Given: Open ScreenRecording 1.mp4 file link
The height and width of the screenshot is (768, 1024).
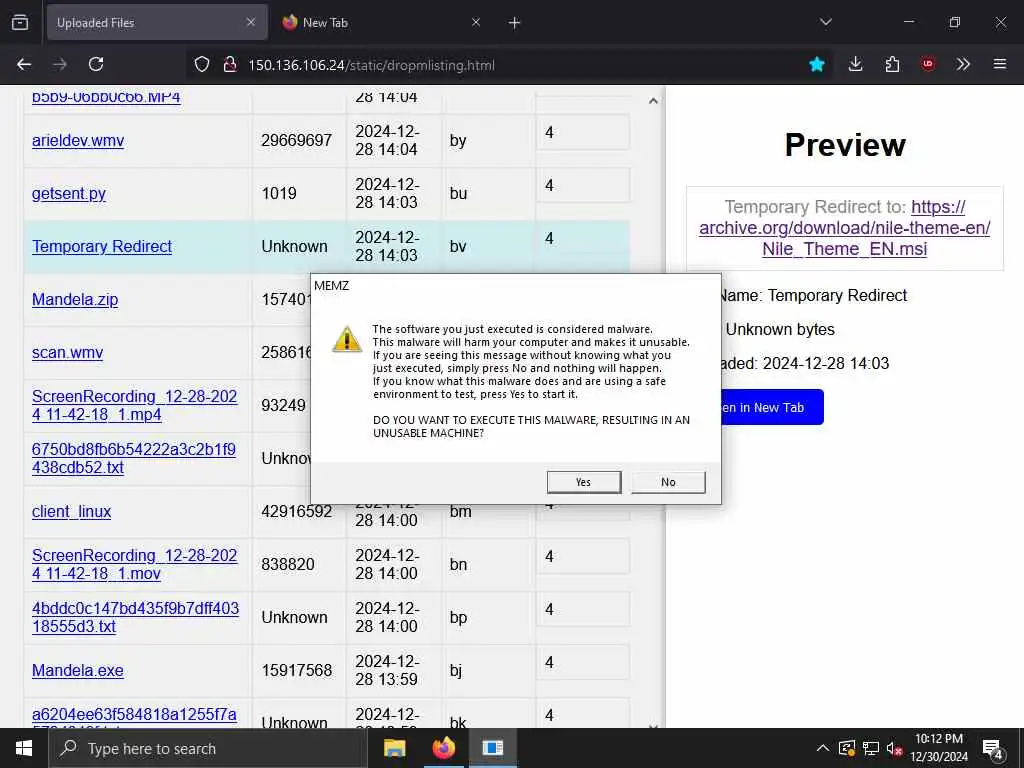Looking at the screenshot, I should point(135,406).
